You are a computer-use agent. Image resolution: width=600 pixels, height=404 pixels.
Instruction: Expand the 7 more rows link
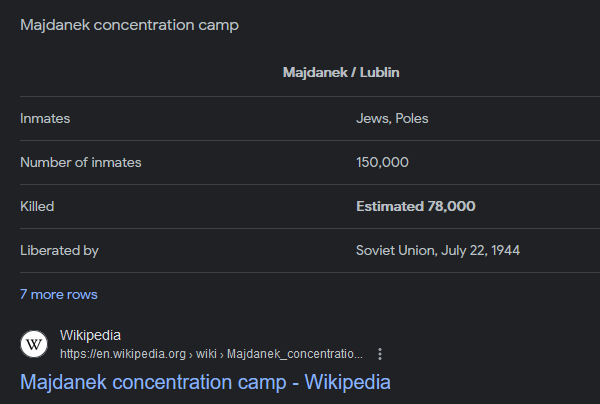point(59,295)
